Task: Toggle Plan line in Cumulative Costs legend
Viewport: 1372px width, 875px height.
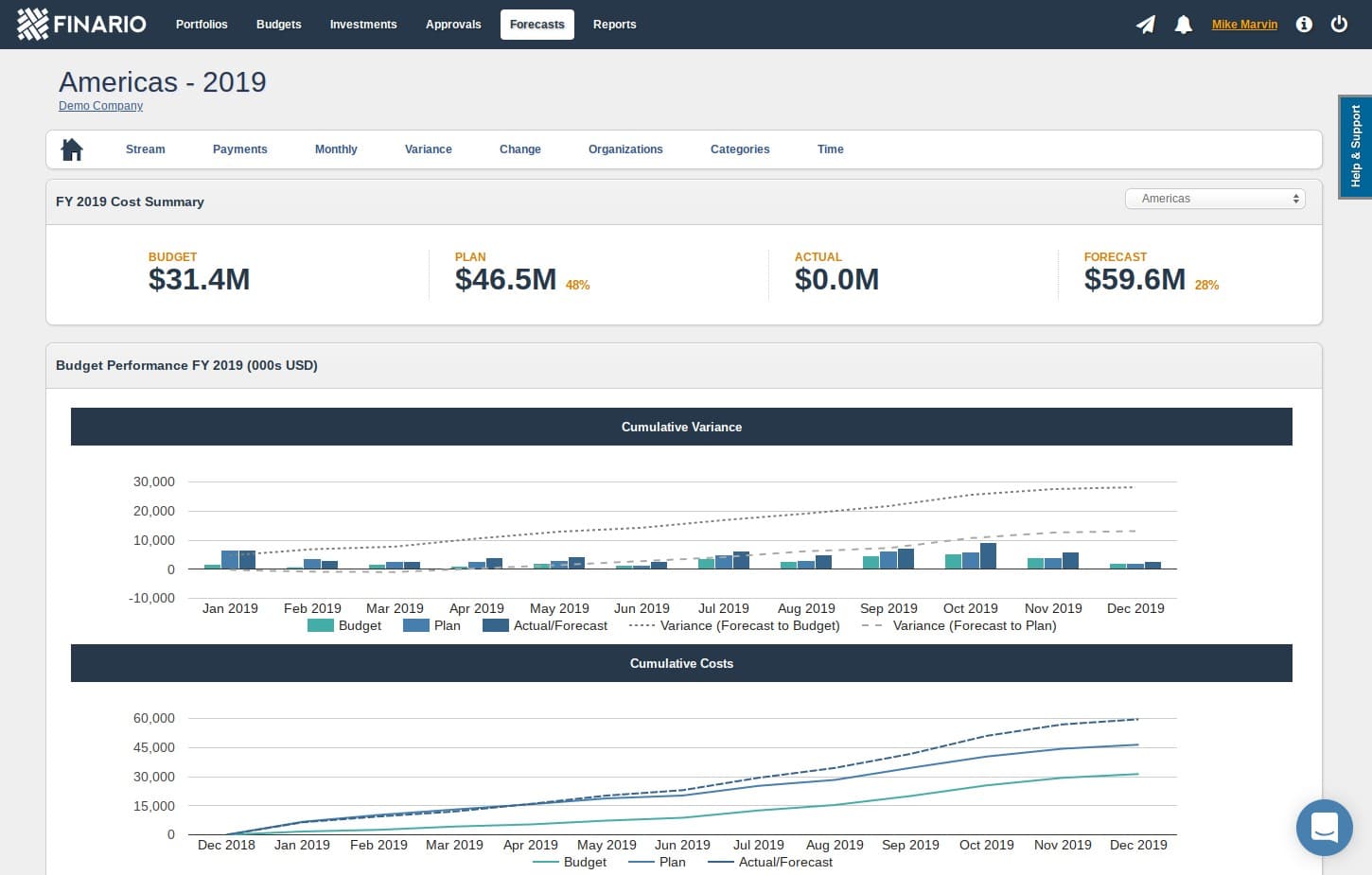Action: click(x=657, y=862)
